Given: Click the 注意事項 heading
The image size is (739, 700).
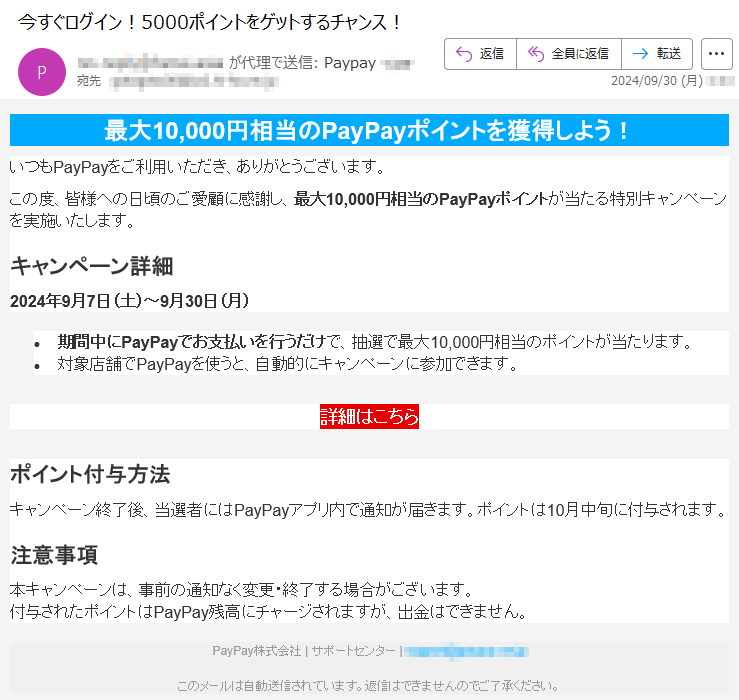Looking at the screenshot, I should [53, 555].
